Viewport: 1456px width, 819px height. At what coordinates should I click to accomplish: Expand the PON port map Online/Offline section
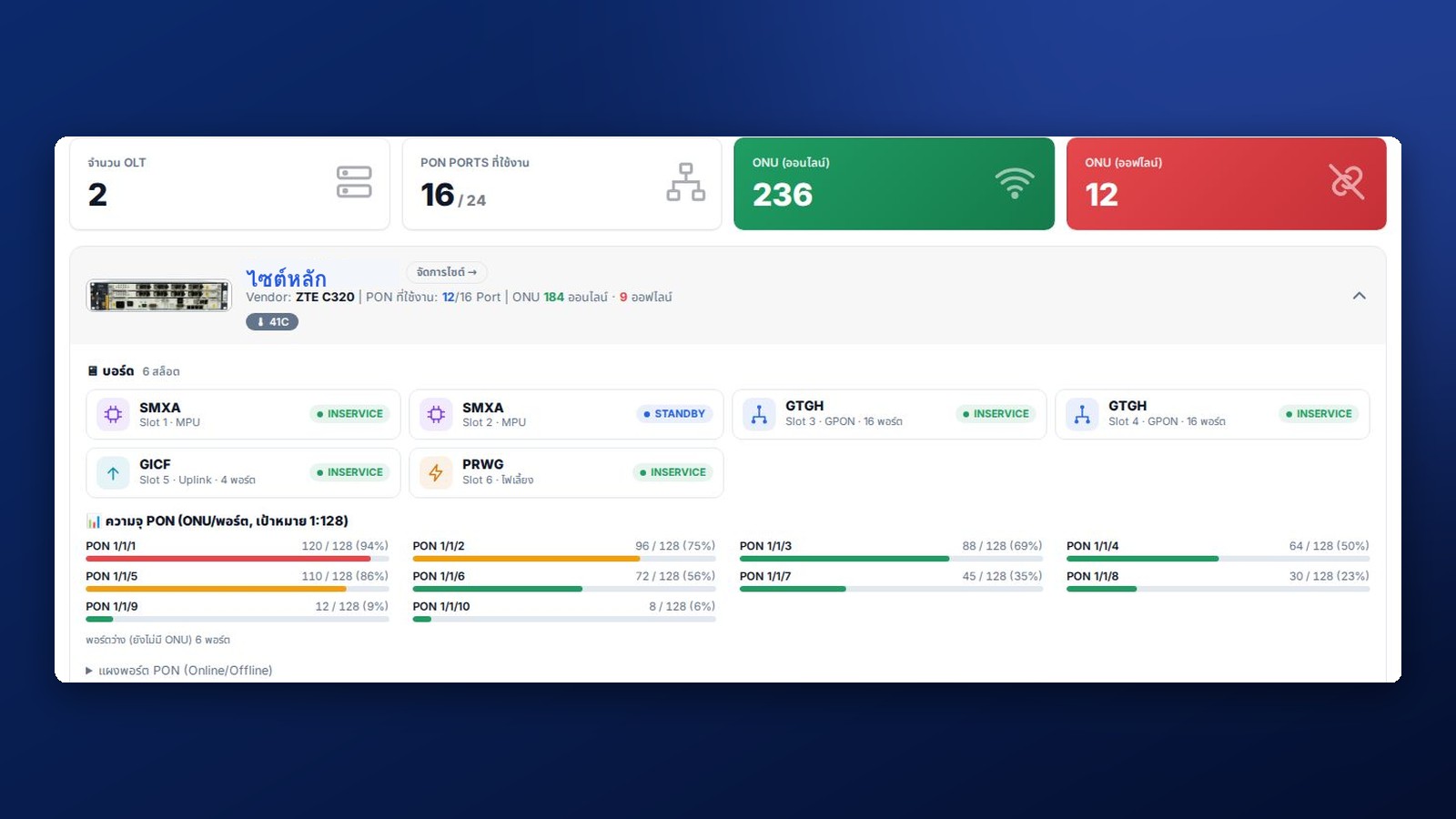179,671
